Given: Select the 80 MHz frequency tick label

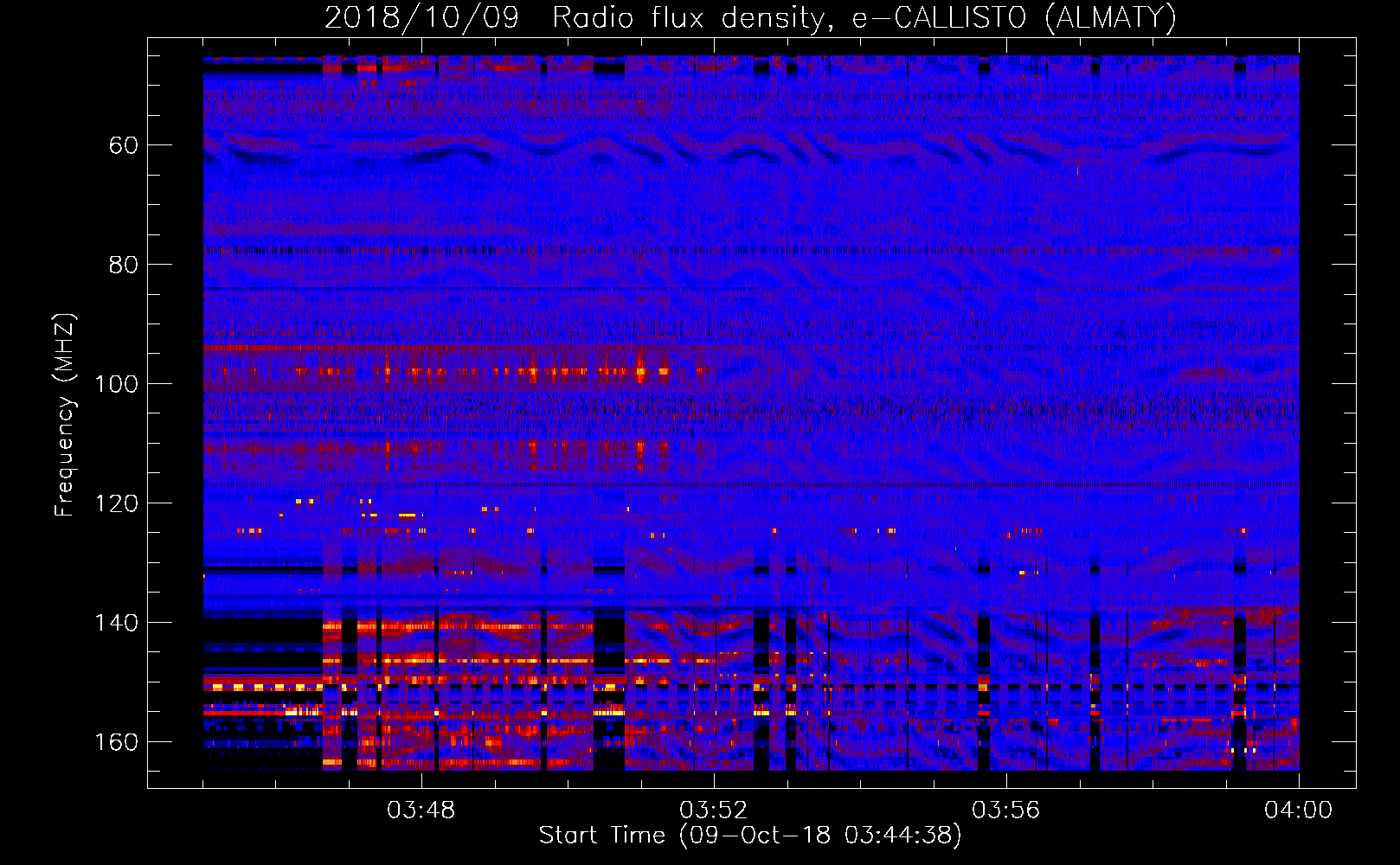Looking at the screenshot, I should coord(124,265).
